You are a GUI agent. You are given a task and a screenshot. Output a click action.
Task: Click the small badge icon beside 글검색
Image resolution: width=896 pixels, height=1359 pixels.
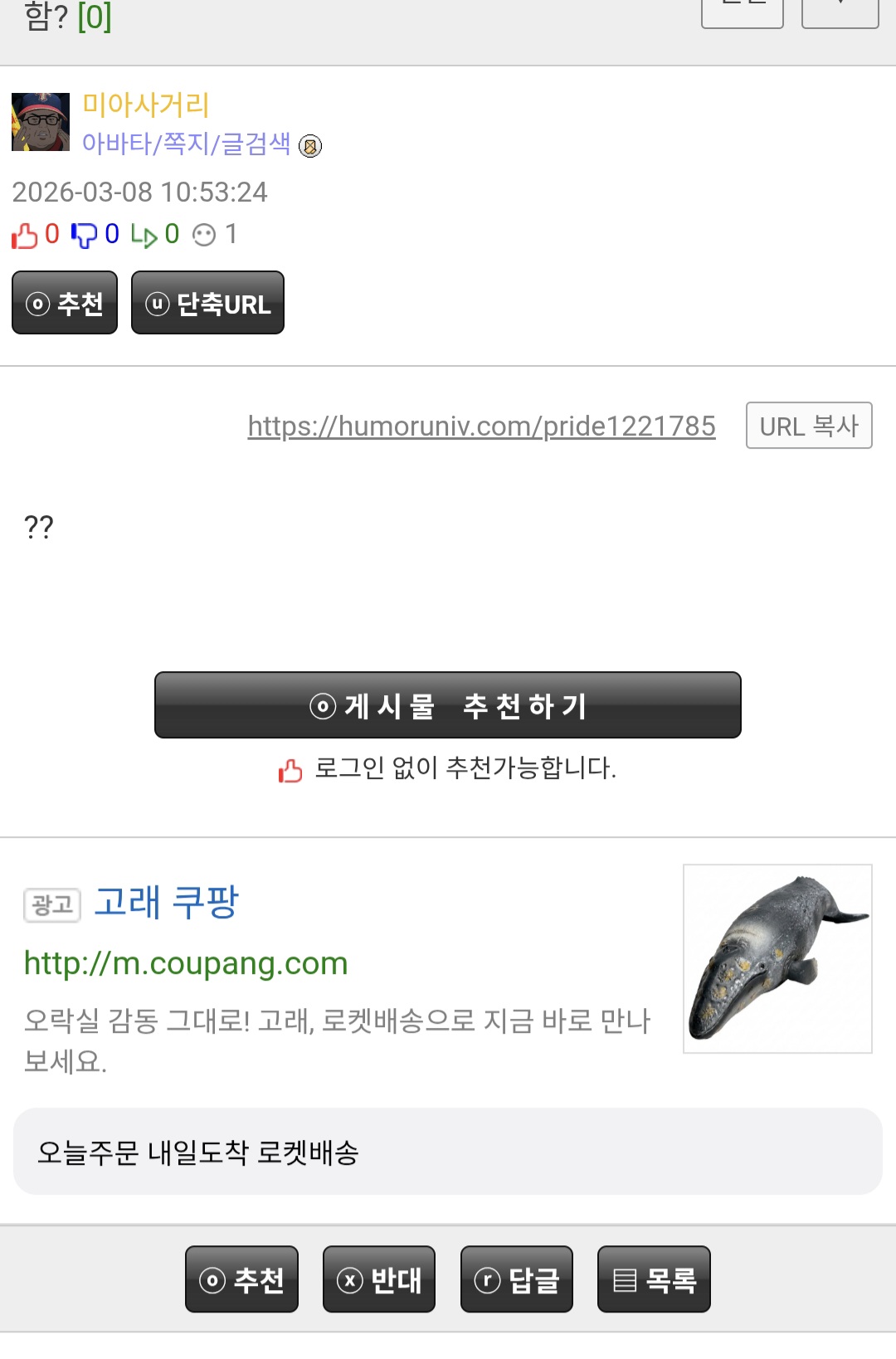[310, 146]
